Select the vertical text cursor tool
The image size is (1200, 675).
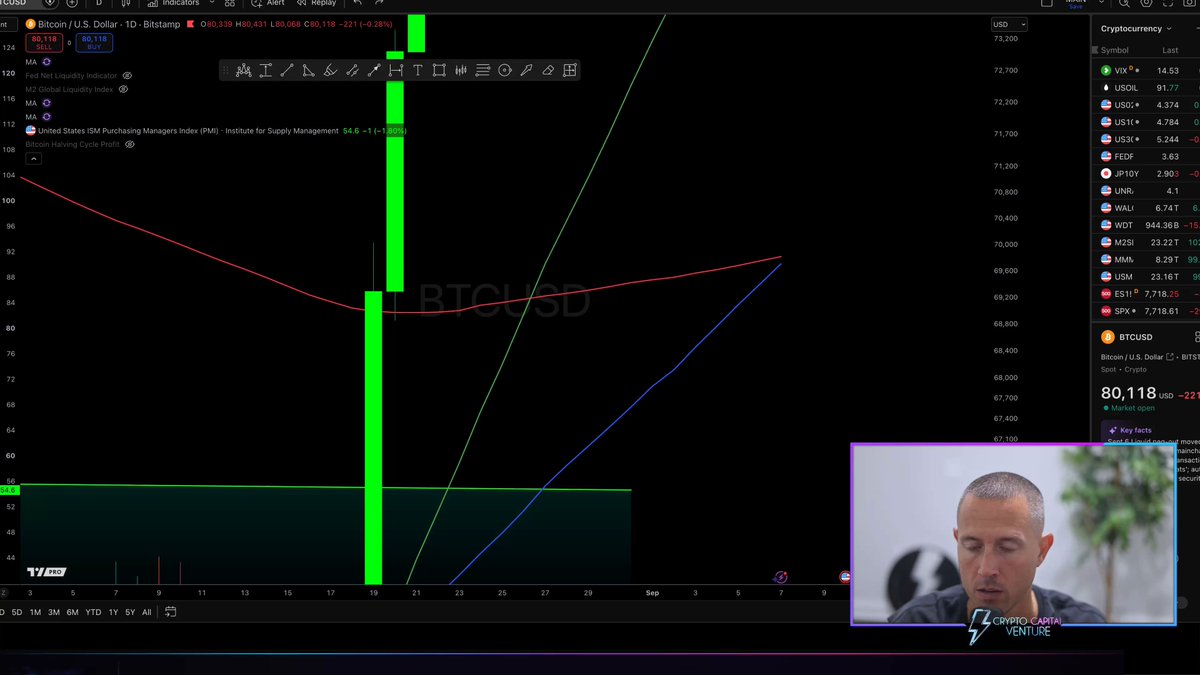pos(265,70)
